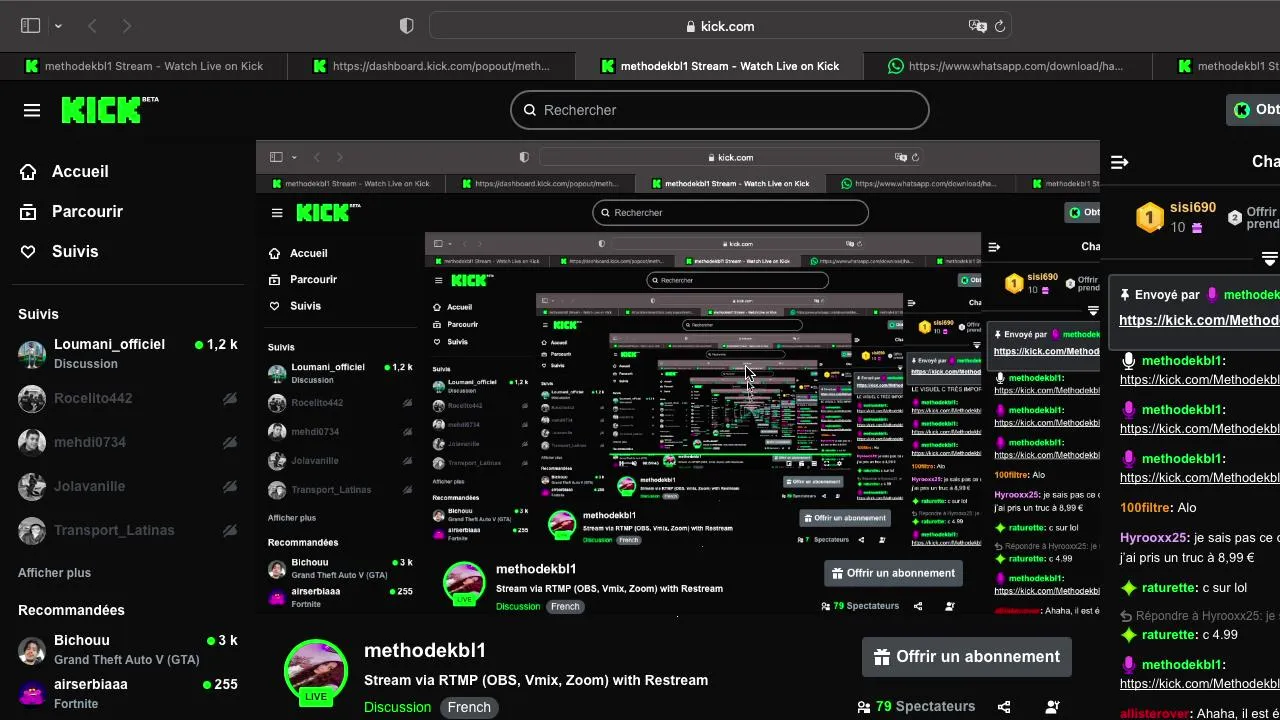Screen dimensions: 1280x720
Task: Click the large Hyrooxx25 username in the main chat
Action: pos(1153,538)
